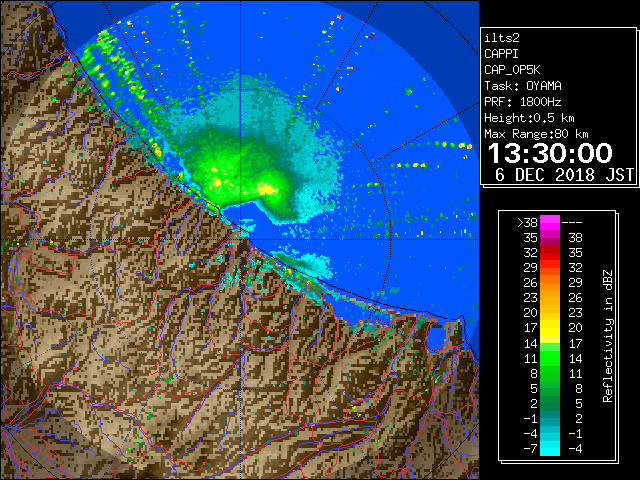Click the 13:30:00 timestamp text

[550, 153]
